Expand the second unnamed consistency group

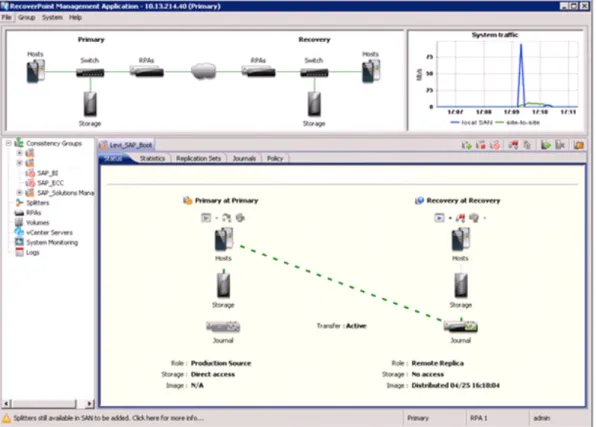coord(19,163)
